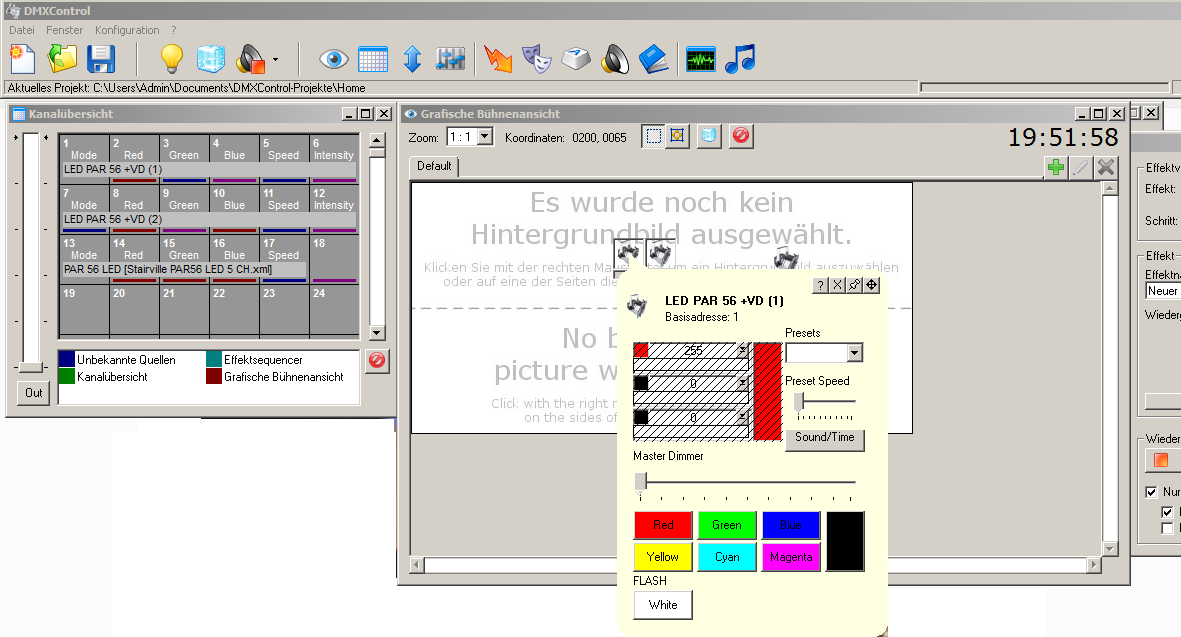Select the Magenta color swatch
1181x637 pixels.
(791, 557)
